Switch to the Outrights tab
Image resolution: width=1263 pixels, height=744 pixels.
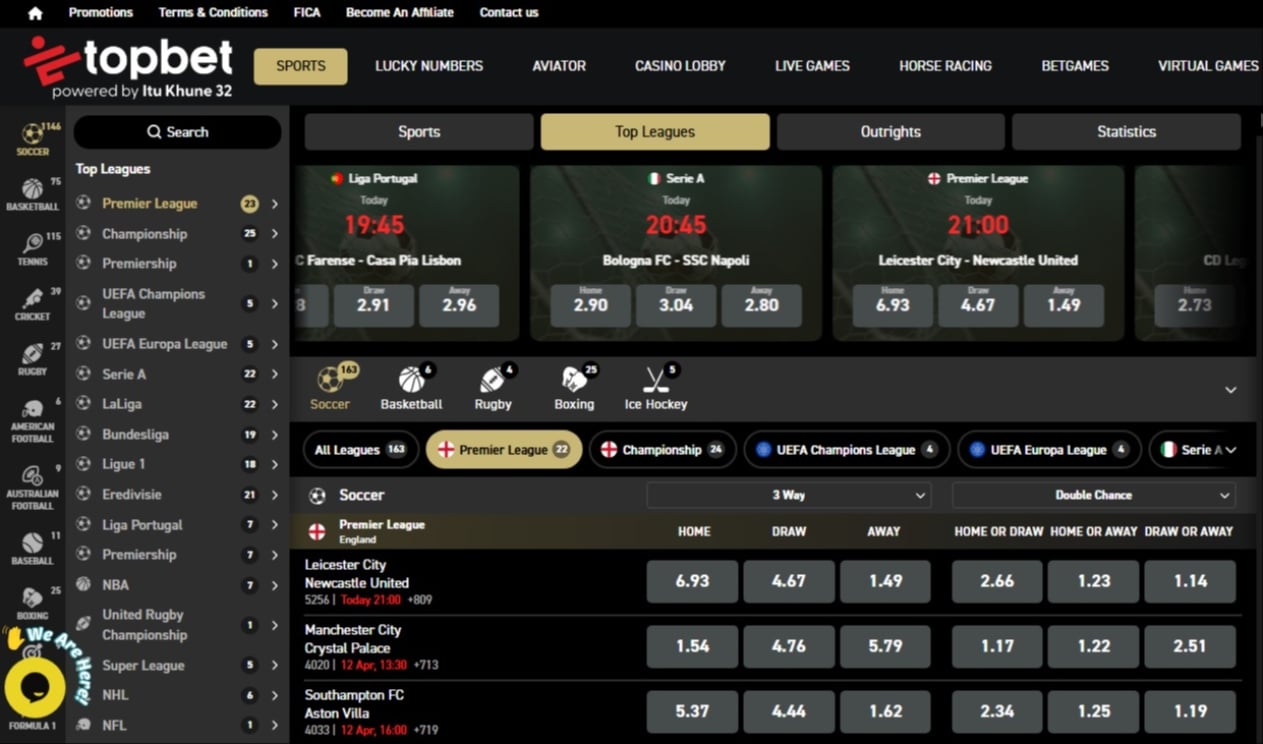click(x=891, y=132)
